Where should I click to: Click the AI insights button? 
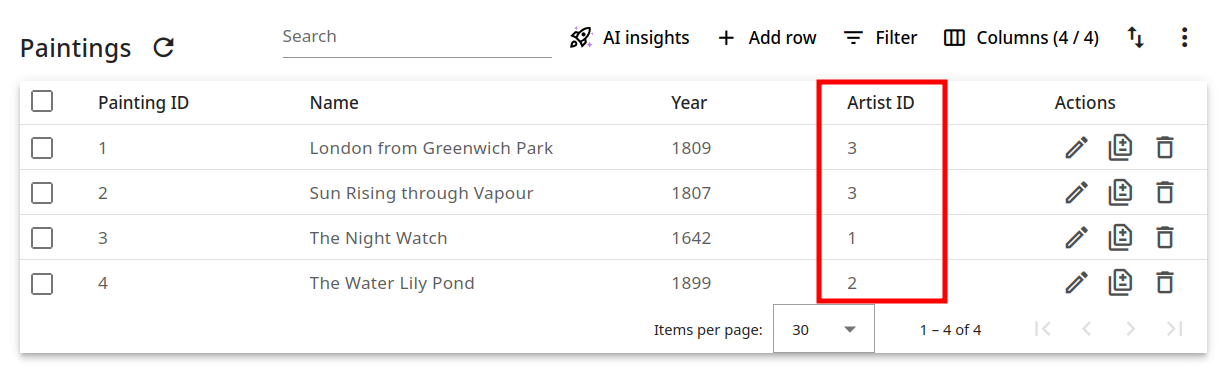[629, 38]
